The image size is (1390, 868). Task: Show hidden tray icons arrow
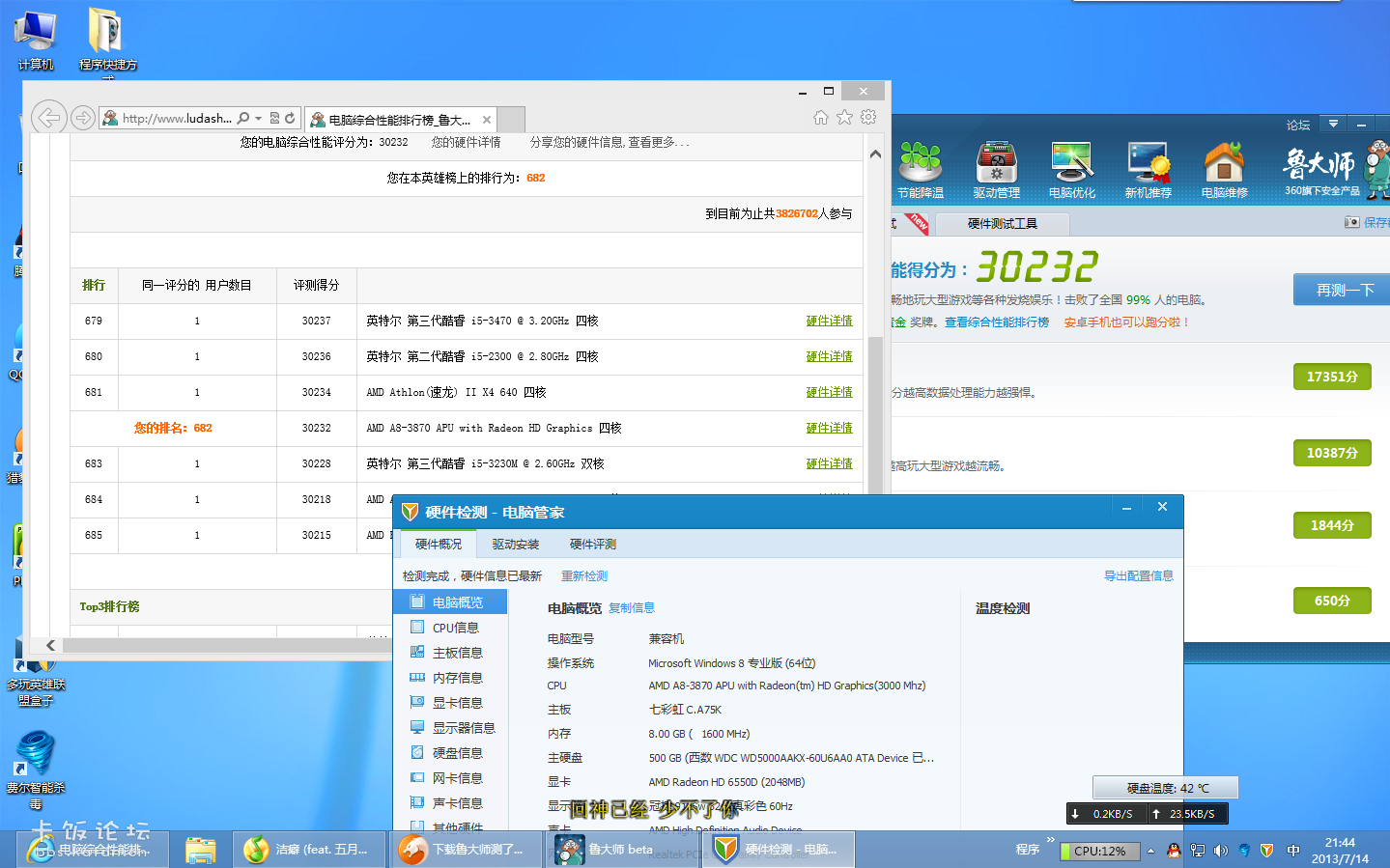tap(1150, 851)
